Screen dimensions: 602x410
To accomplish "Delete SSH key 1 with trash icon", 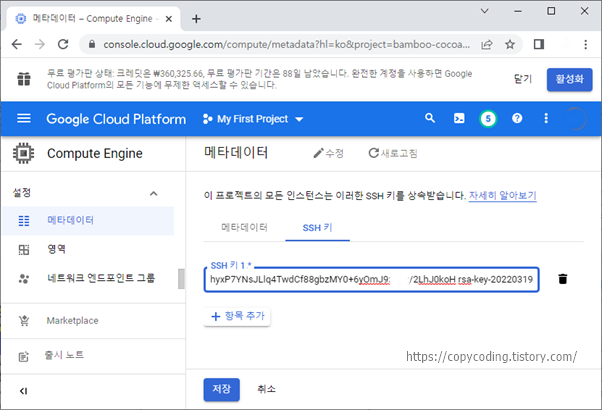I will click(x=562, y=279).
